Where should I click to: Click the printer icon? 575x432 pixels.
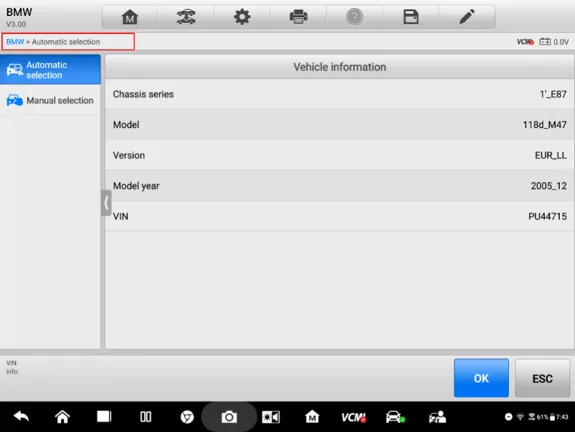click(298, 17)
